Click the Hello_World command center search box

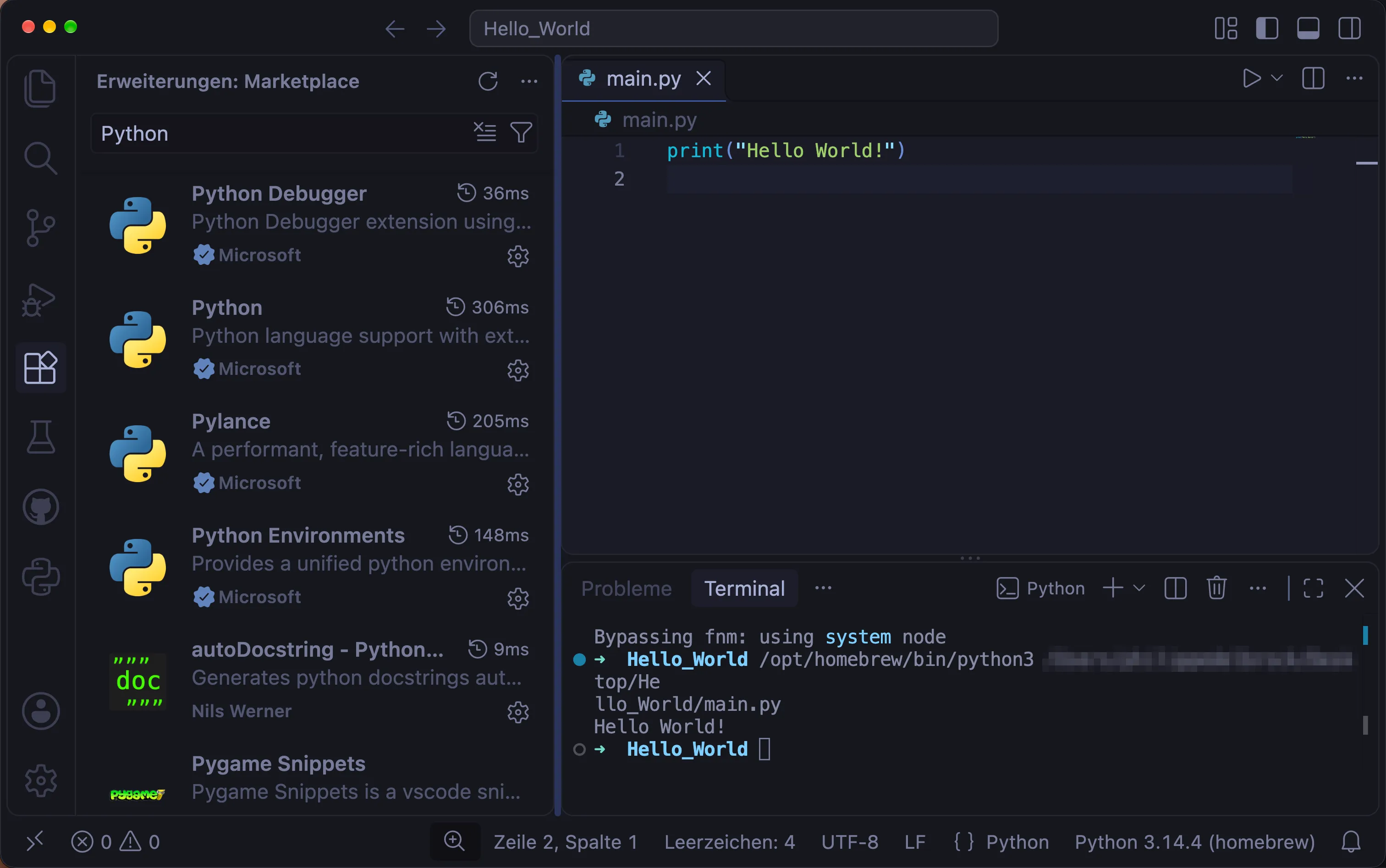[x=733, y=29]
